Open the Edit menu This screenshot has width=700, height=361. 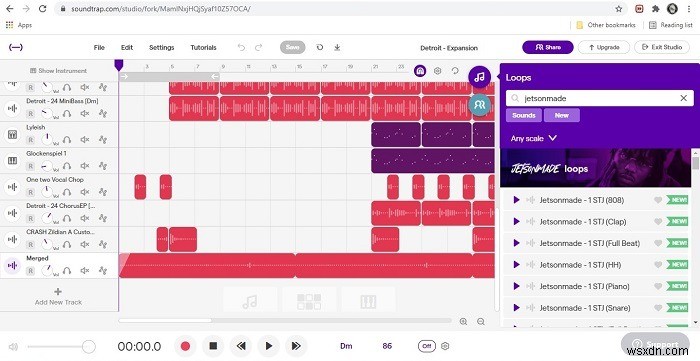(x=127, y=47)
